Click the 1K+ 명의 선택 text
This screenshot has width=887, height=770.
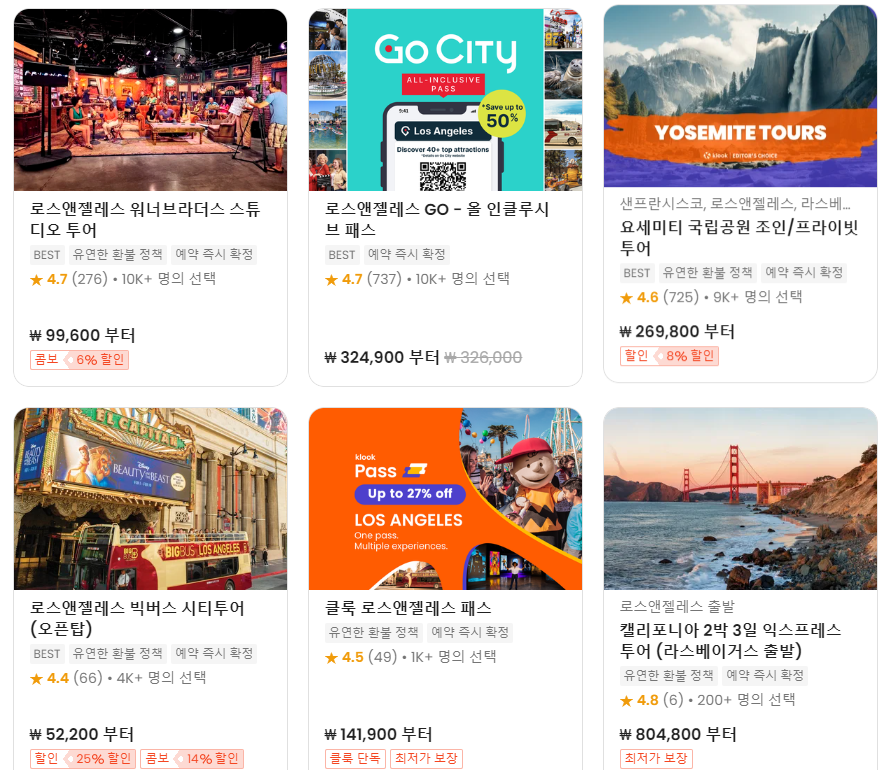click(x=454, y=657)
